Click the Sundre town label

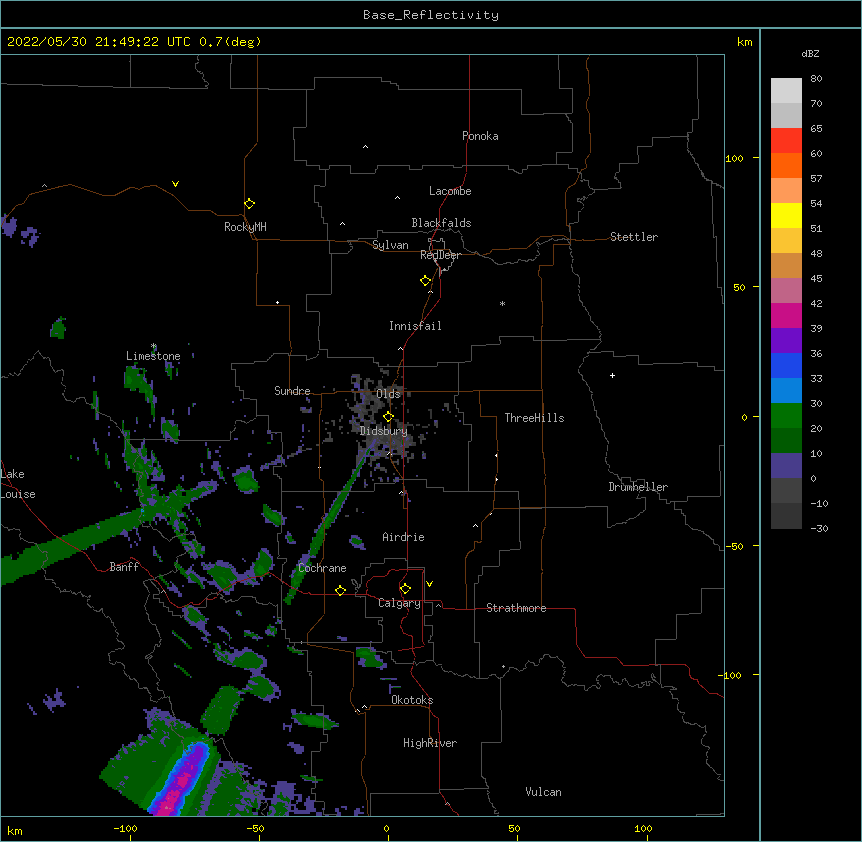292,391
